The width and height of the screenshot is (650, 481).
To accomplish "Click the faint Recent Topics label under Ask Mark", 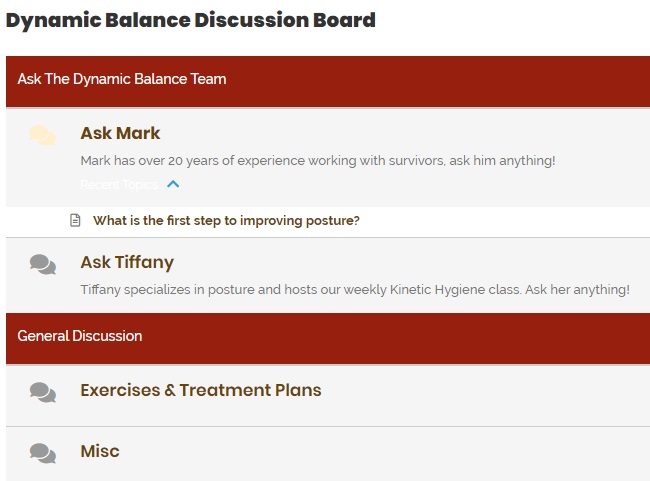I will click(x=119, y=185).
